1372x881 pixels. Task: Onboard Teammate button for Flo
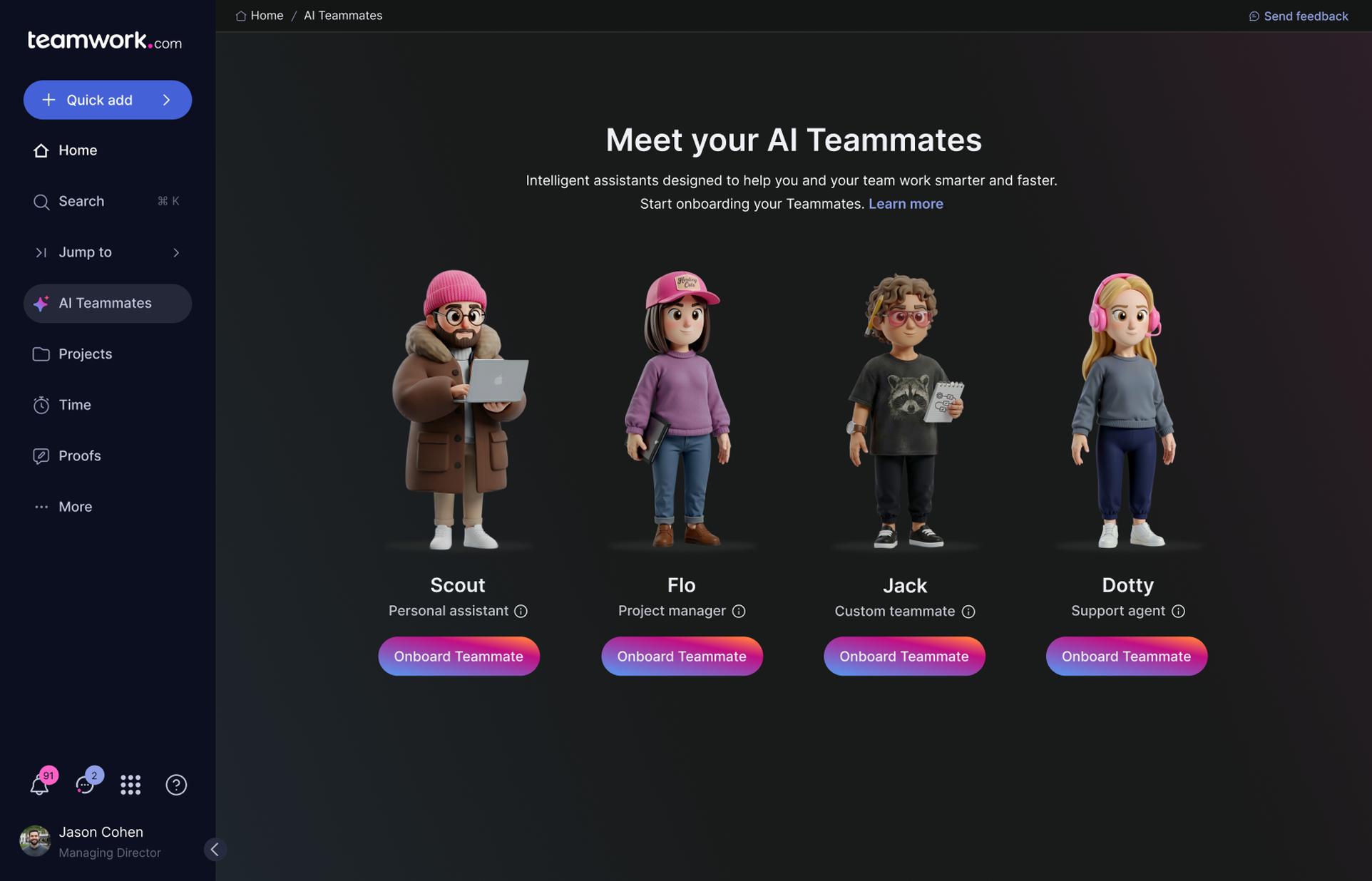coord(682,656)
